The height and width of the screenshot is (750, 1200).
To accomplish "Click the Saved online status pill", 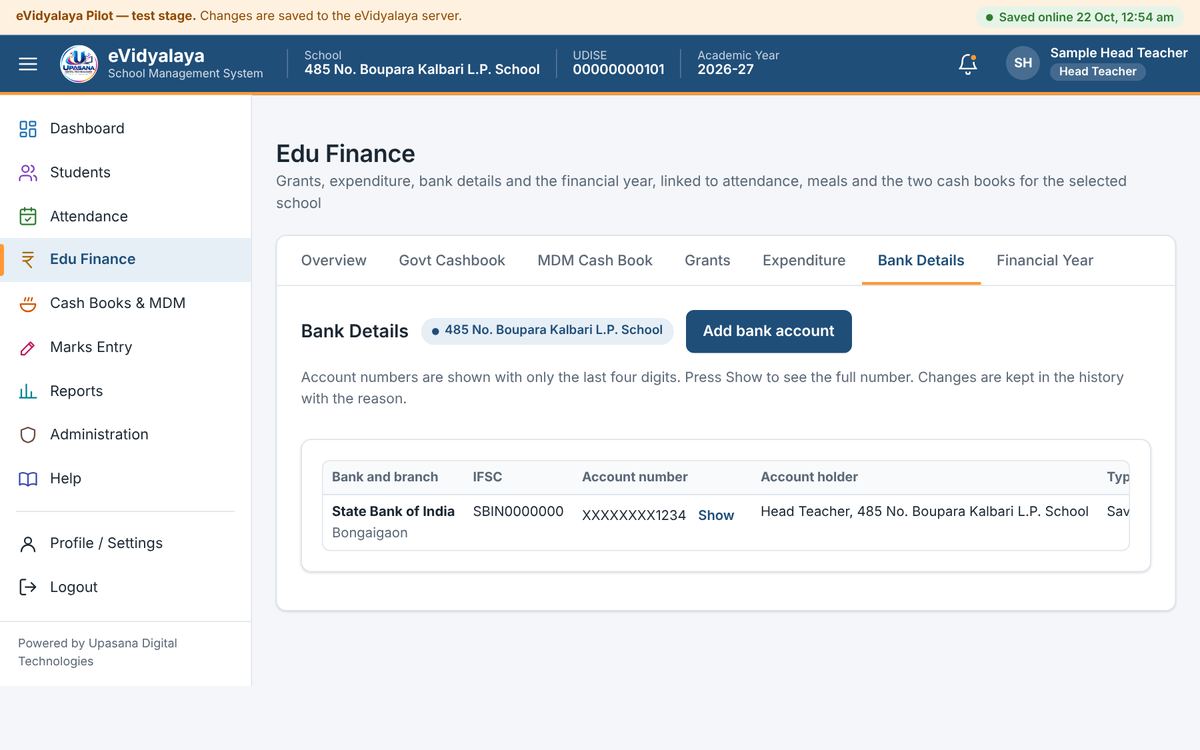I will (x=1079, y=17).
